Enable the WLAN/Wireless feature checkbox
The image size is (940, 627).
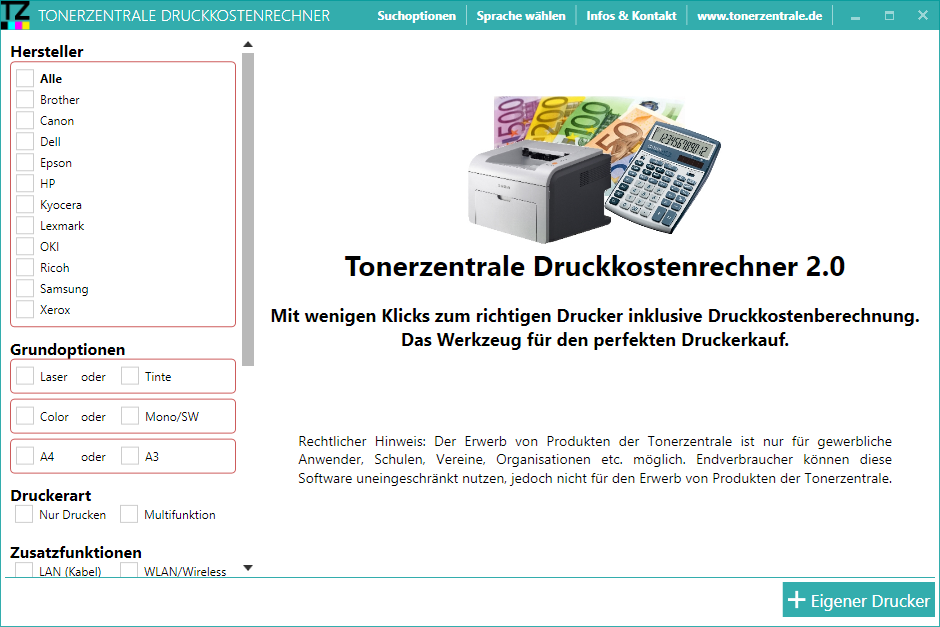129,569
